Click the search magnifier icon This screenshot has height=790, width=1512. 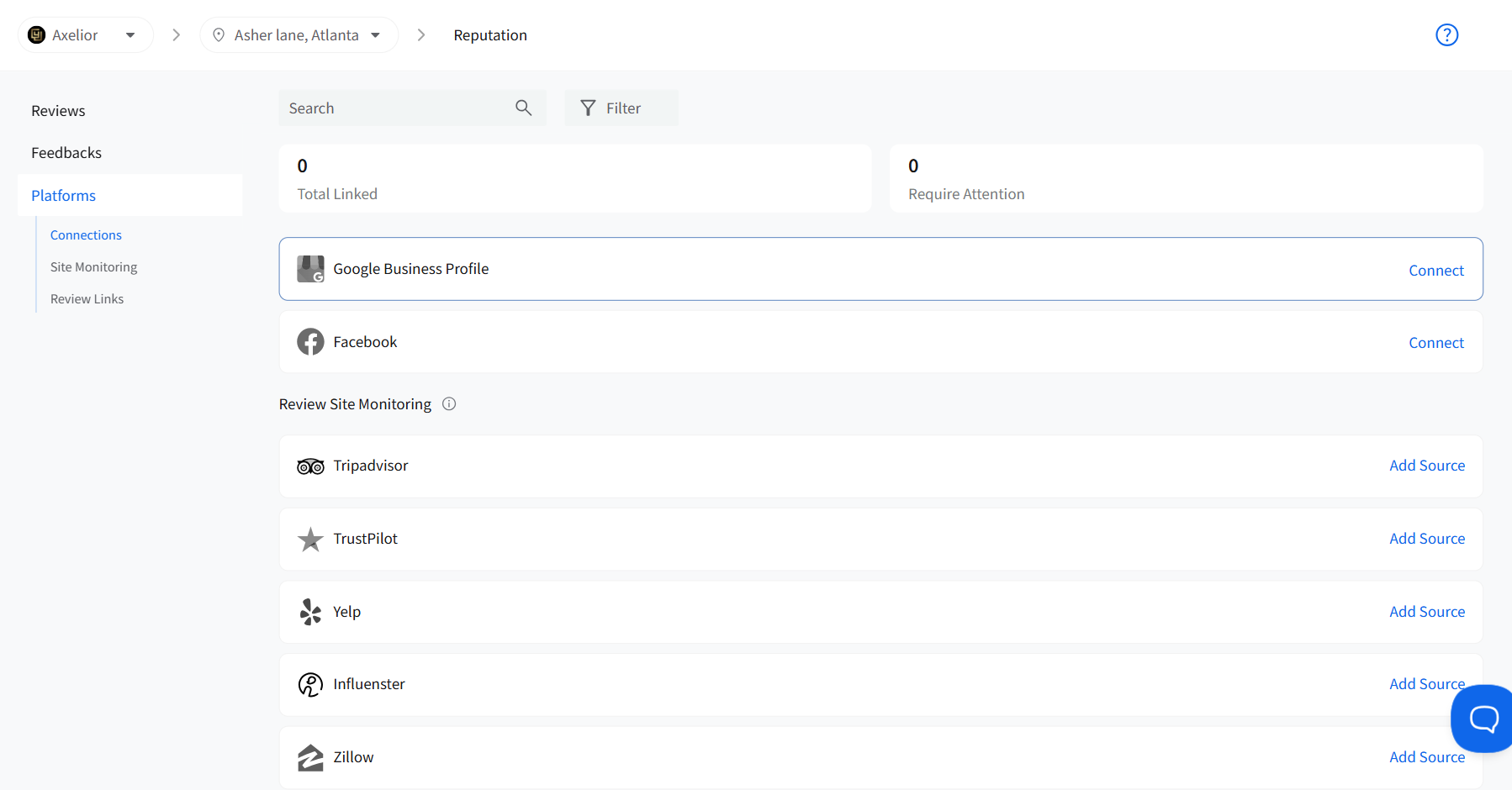pos(523,108)
